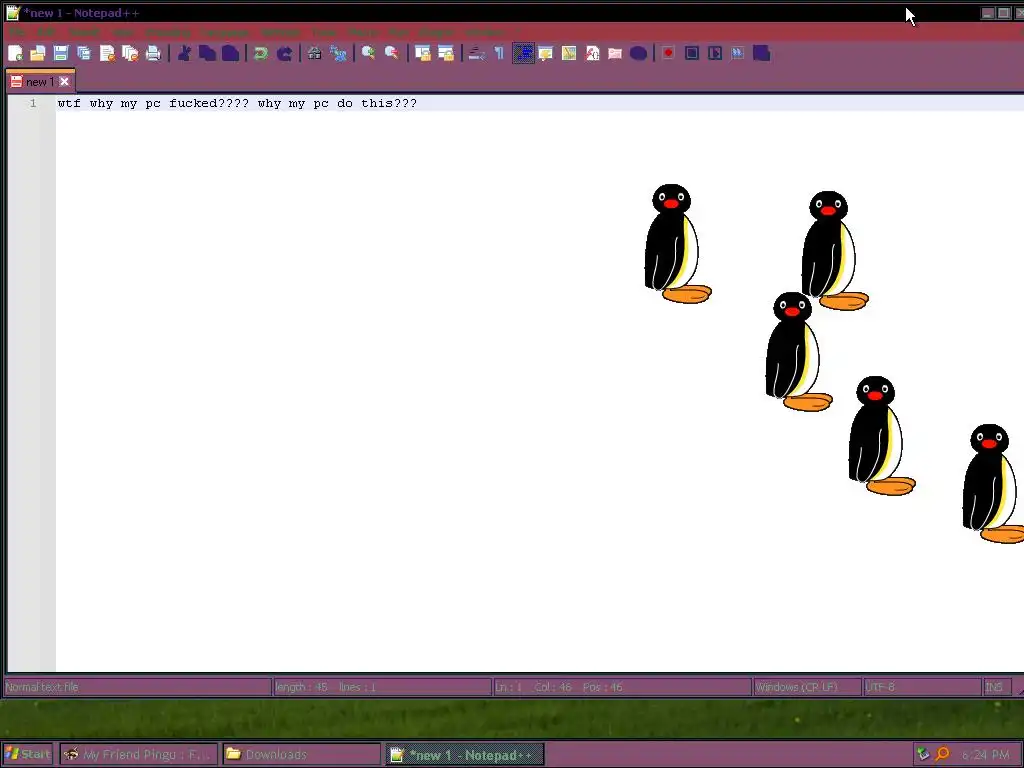Image resolution: width=1024 pixels, height=768 pixels.
Task: Open the Language menu
Action: [225, 32]
